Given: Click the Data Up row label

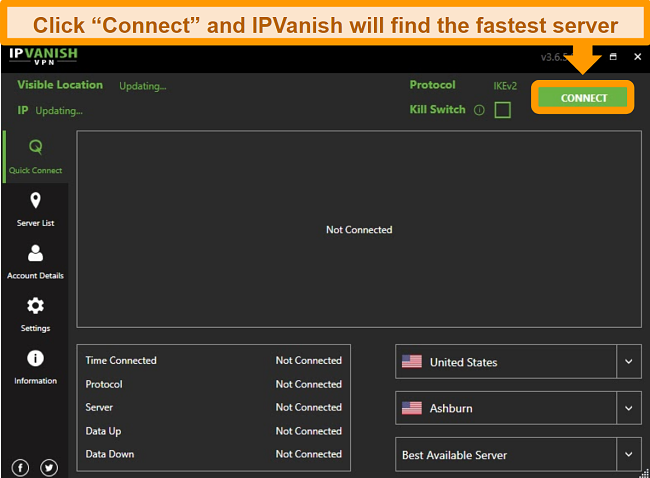Looking at the screenshot, I should [103, 431].
